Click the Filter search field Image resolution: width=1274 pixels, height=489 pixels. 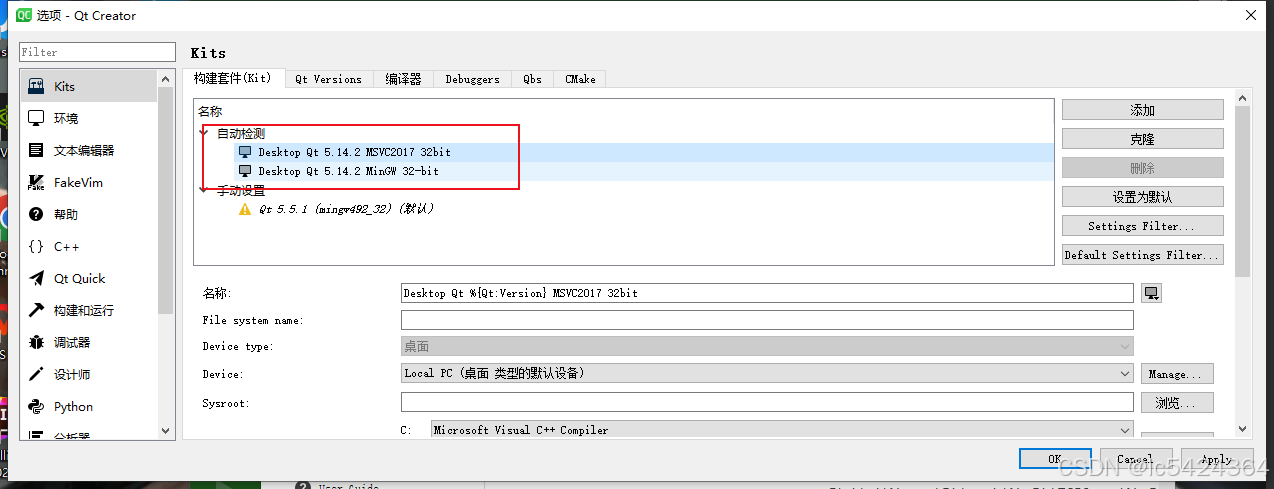97,52
